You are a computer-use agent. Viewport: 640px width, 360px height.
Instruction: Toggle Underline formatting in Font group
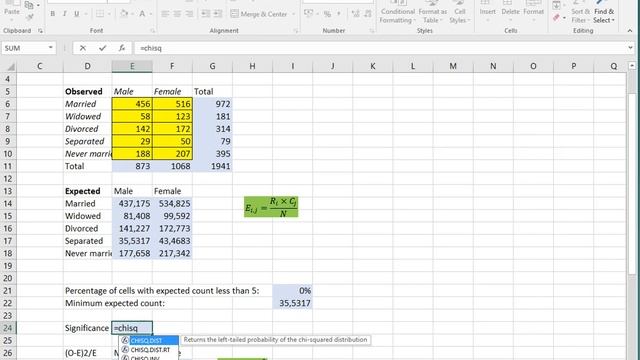pos(76,14)
